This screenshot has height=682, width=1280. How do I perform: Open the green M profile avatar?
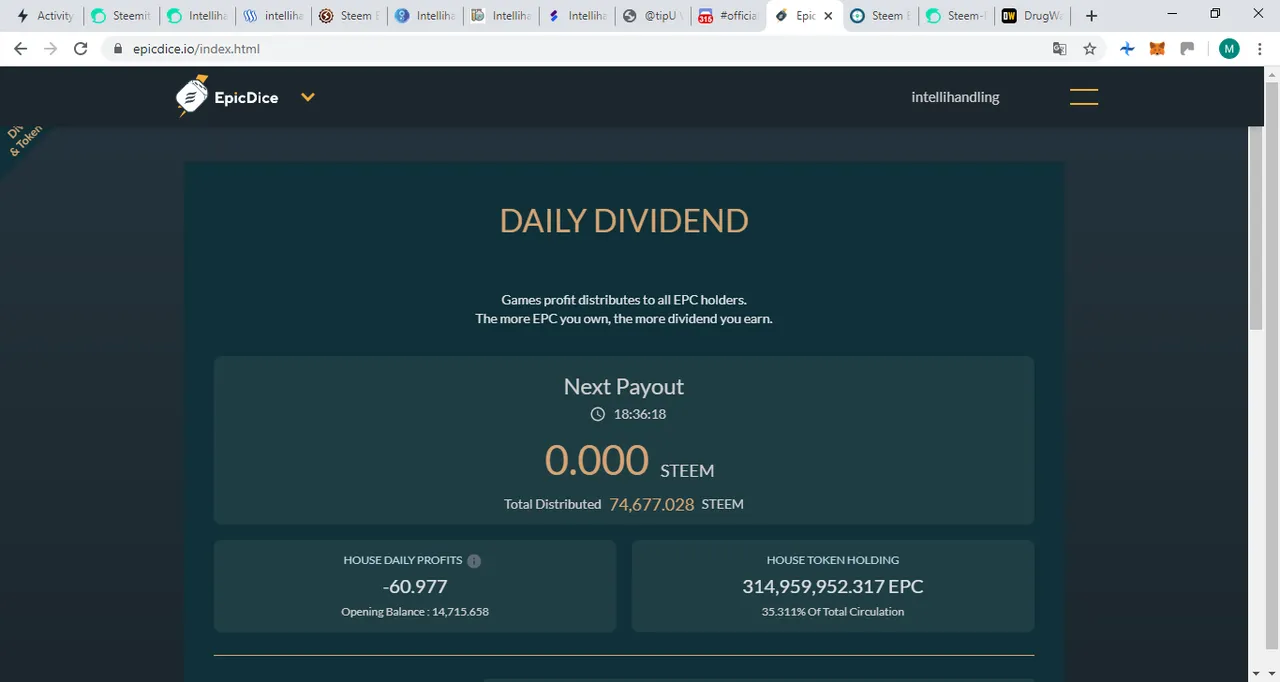[x=1229, y=48]
